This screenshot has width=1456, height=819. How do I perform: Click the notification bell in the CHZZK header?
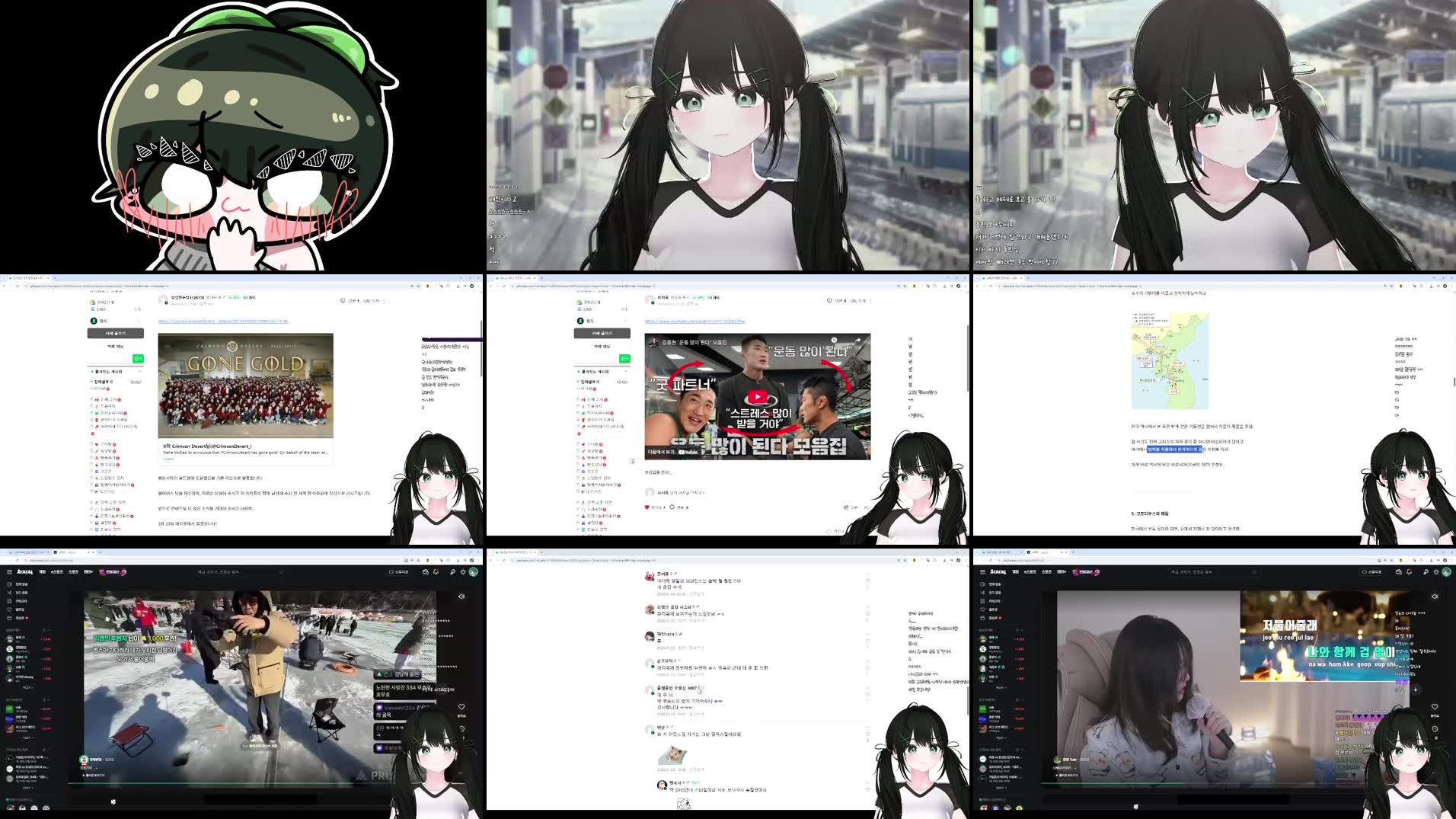[x=434, y=572]
